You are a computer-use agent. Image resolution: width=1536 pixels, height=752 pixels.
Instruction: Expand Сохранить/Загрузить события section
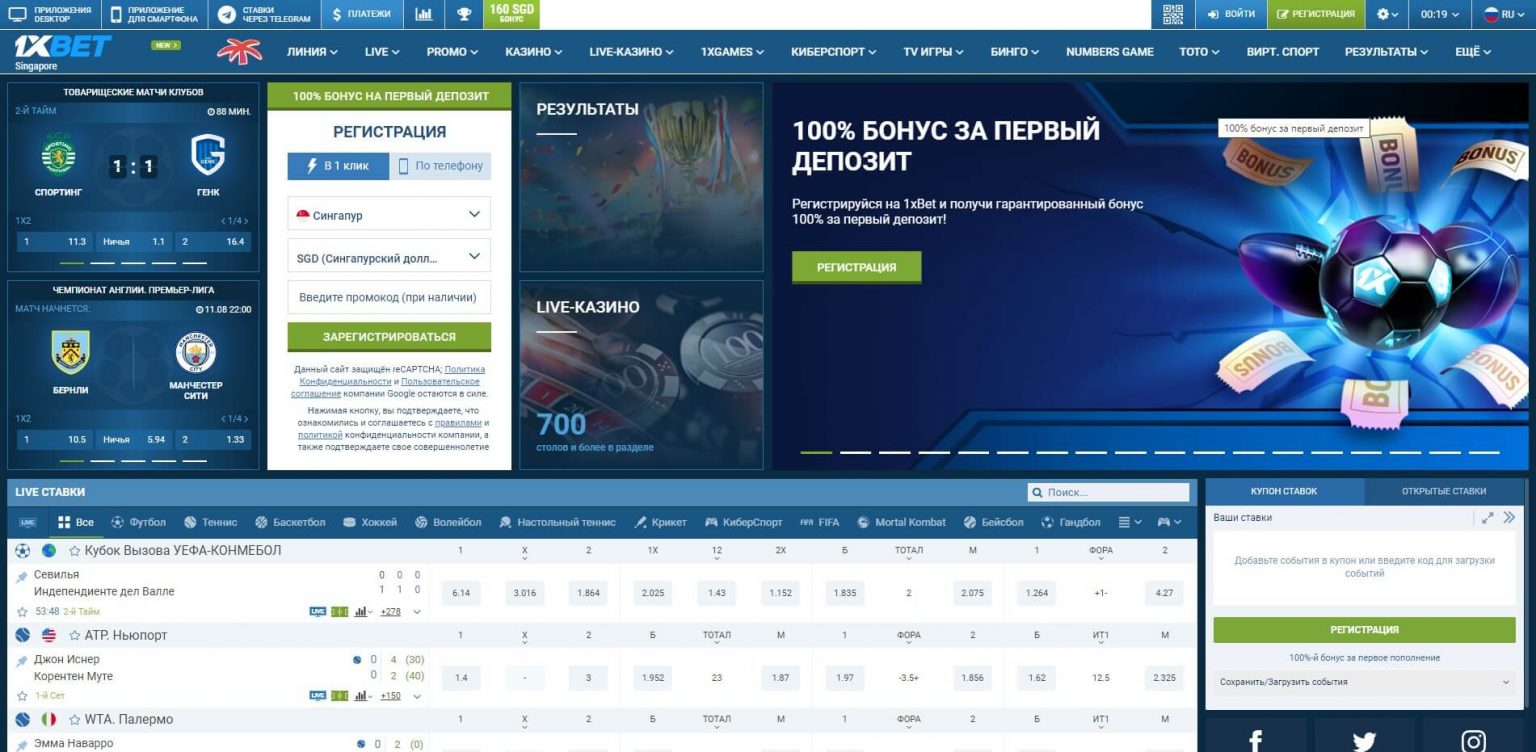pos(1365,682)
